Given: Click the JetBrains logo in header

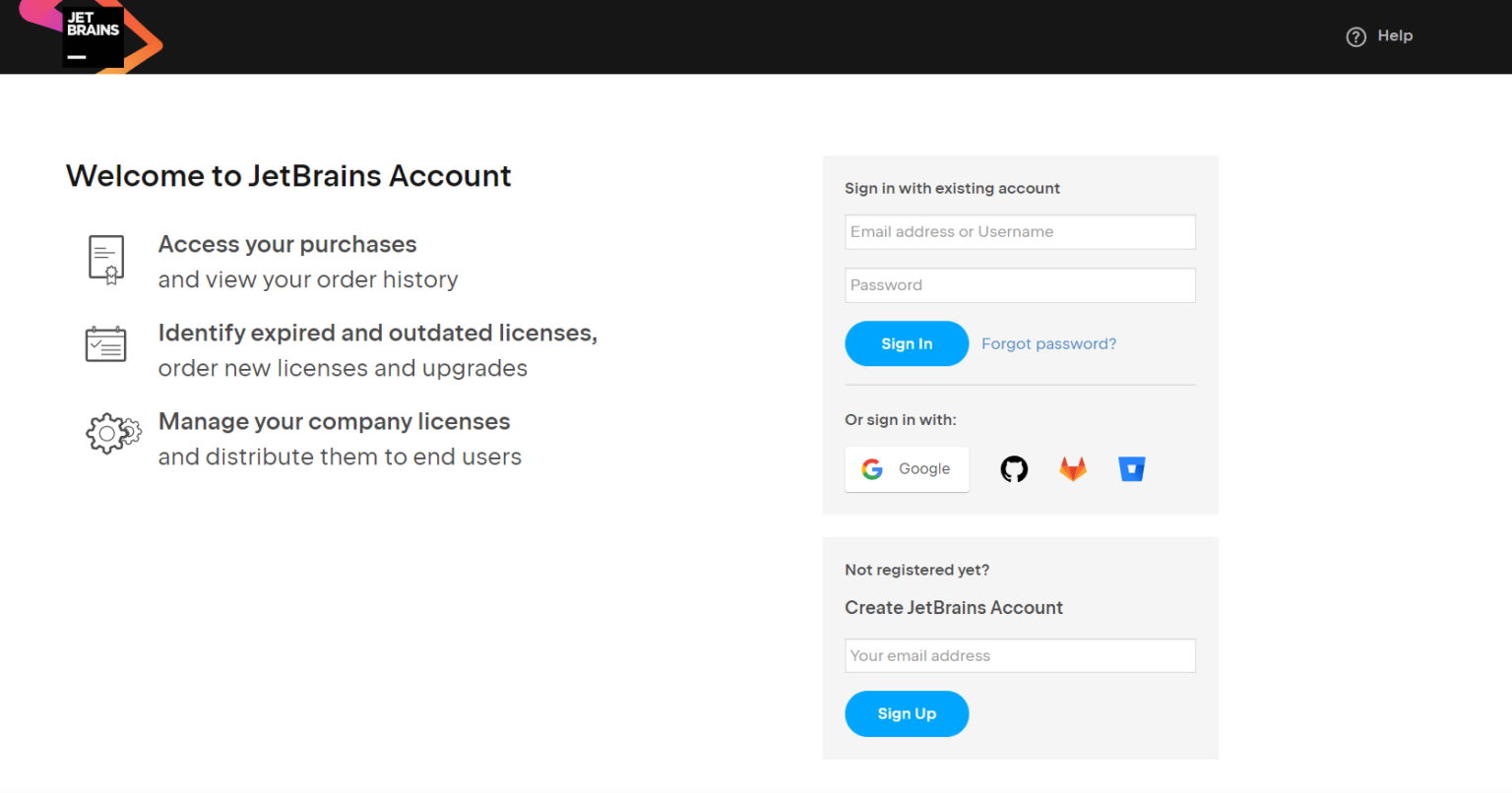Looking at the screenshot, I should pyautogui.click(x=93, y=35).
